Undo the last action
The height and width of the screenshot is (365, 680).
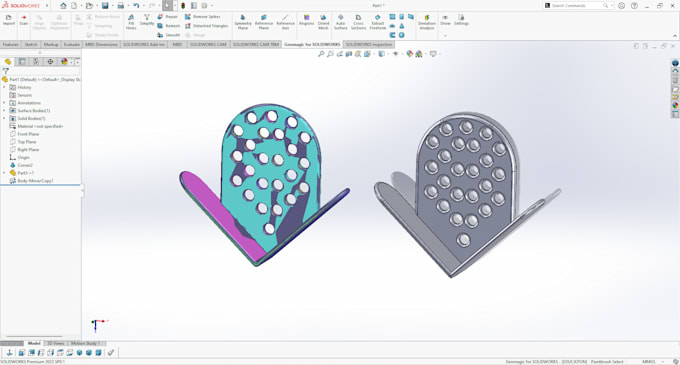(136, 6)
